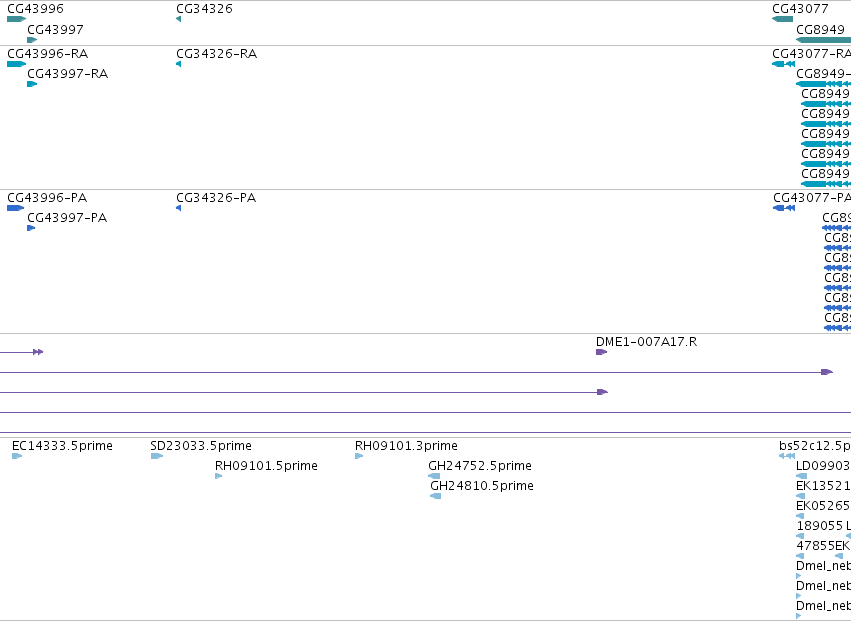Select the CG34326-RA transcript glyph
The width and height of the screenshot is (851, 621).
coord(179,64)
